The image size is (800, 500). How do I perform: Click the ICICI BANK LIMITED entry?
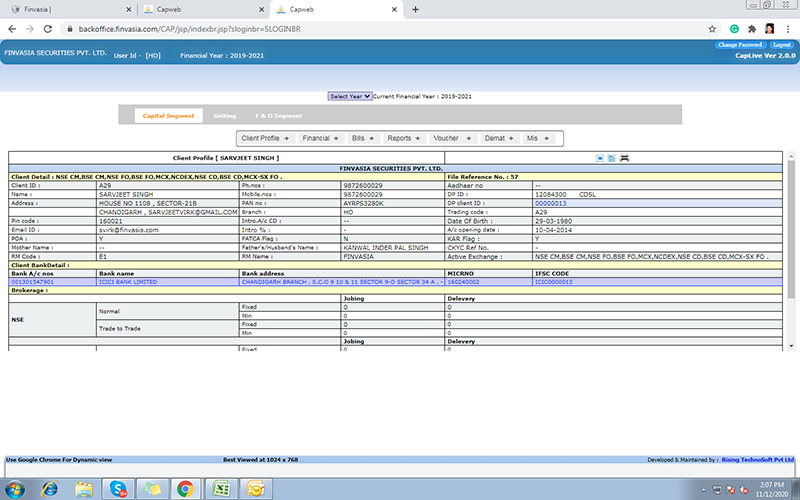128,282
